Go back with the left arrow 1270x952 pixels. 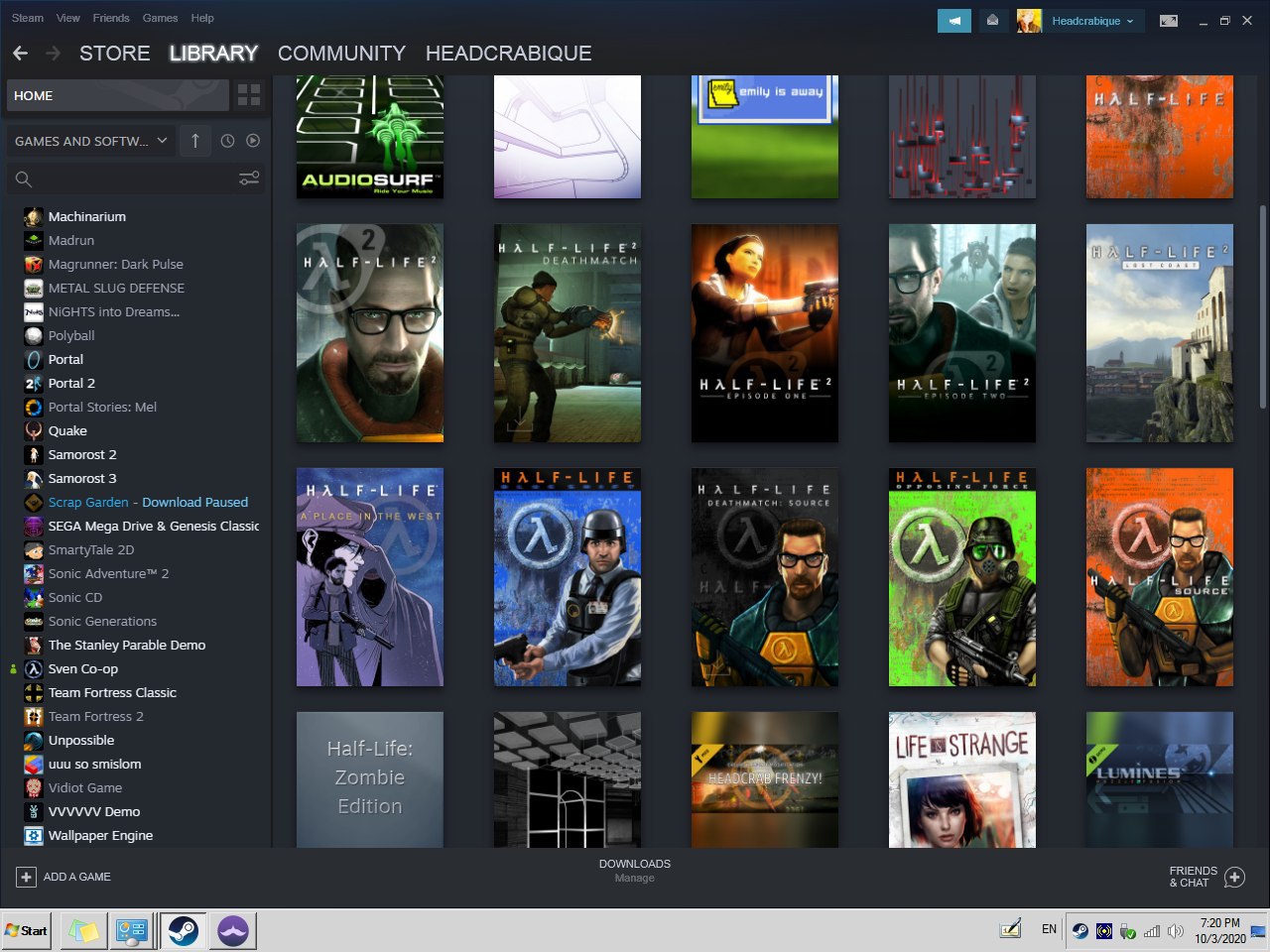point(21,54)
